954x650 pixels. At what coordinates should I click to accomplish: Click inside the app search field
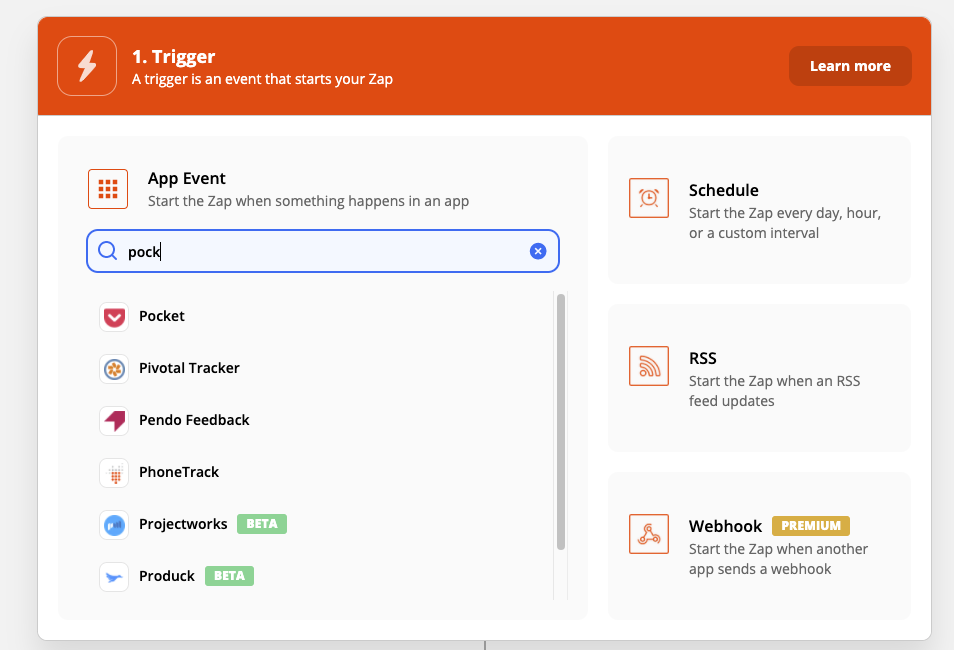322,251
